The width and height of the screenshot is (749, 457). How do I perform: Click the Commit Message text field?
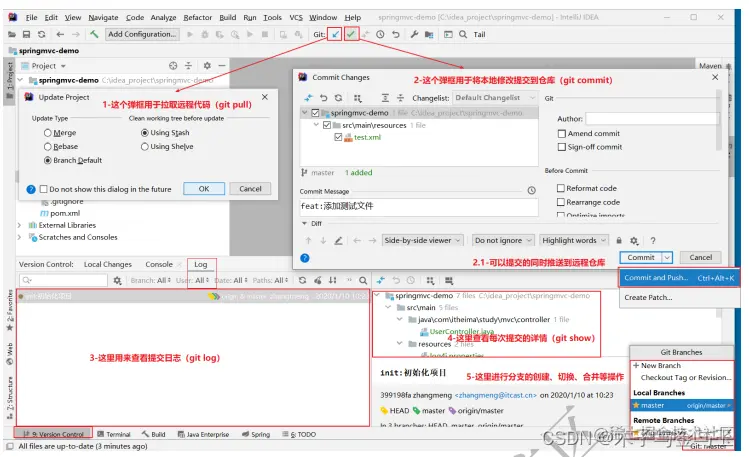coord(419,206)
